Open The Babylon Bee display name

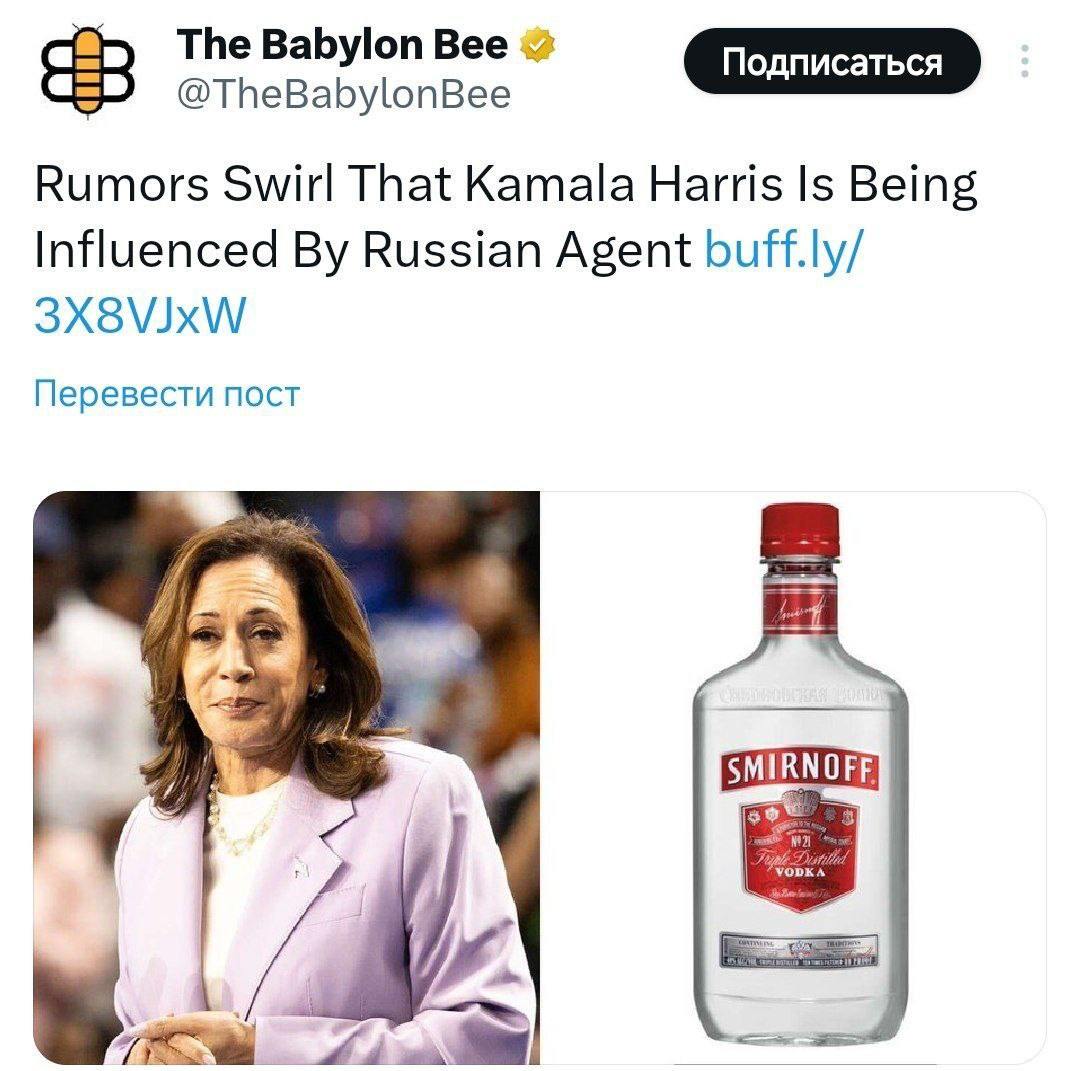342,45
